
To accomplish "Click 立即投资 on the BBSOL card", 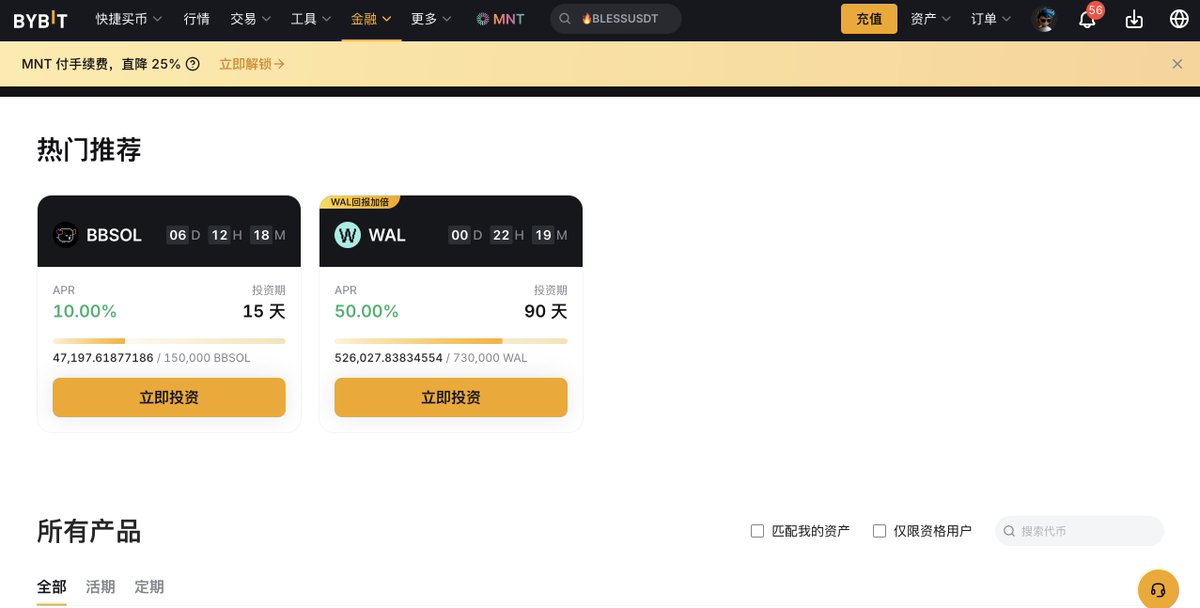I will click(169, 397).
